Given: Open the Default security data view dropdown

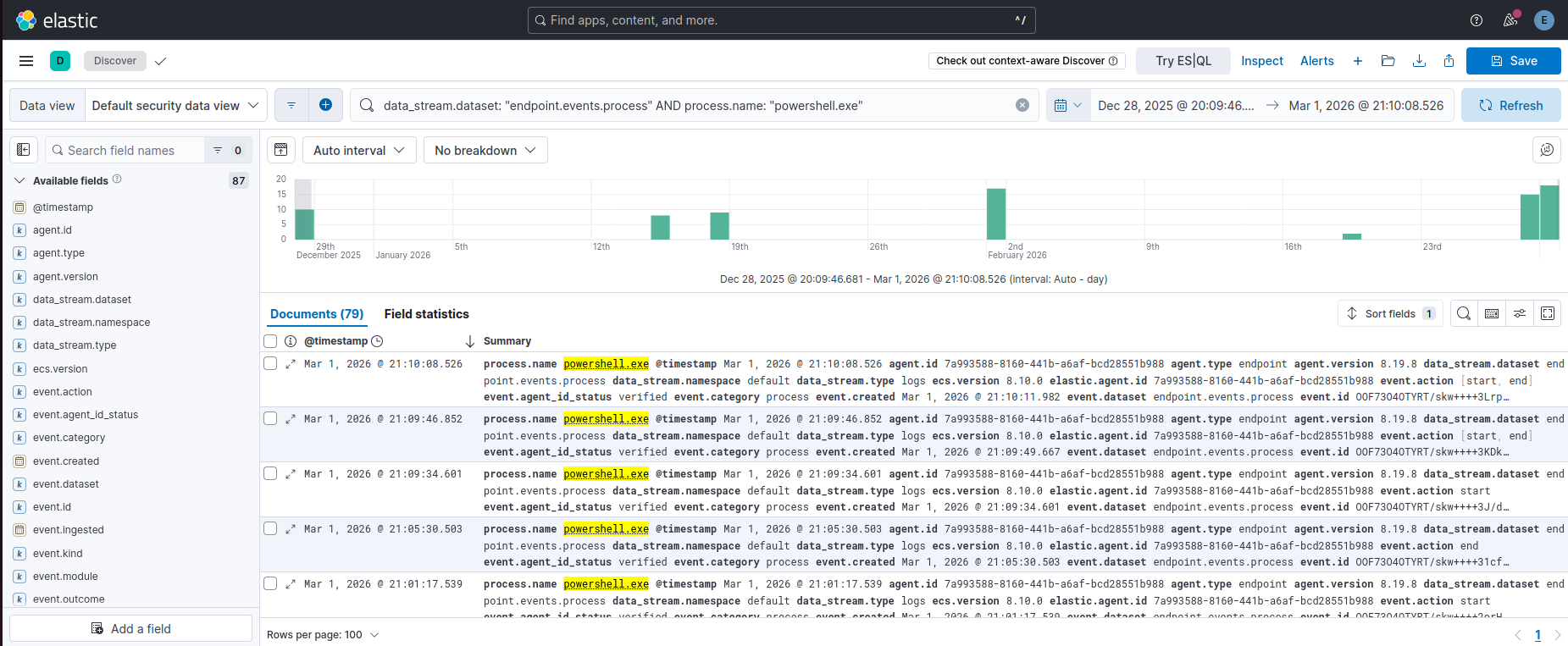Looking at the screenshot, I should [x=176, y=105].
